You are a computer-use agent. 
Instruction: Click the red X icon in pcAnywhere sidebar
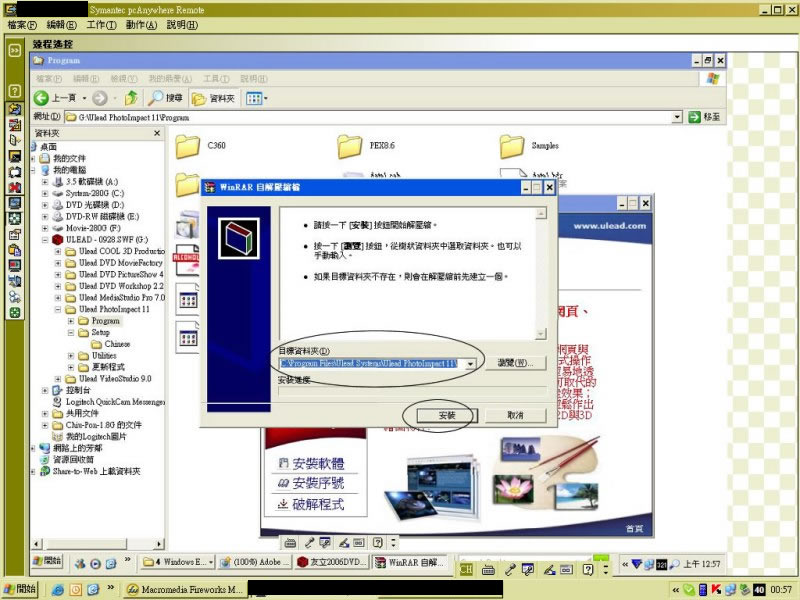coord(14,188)
